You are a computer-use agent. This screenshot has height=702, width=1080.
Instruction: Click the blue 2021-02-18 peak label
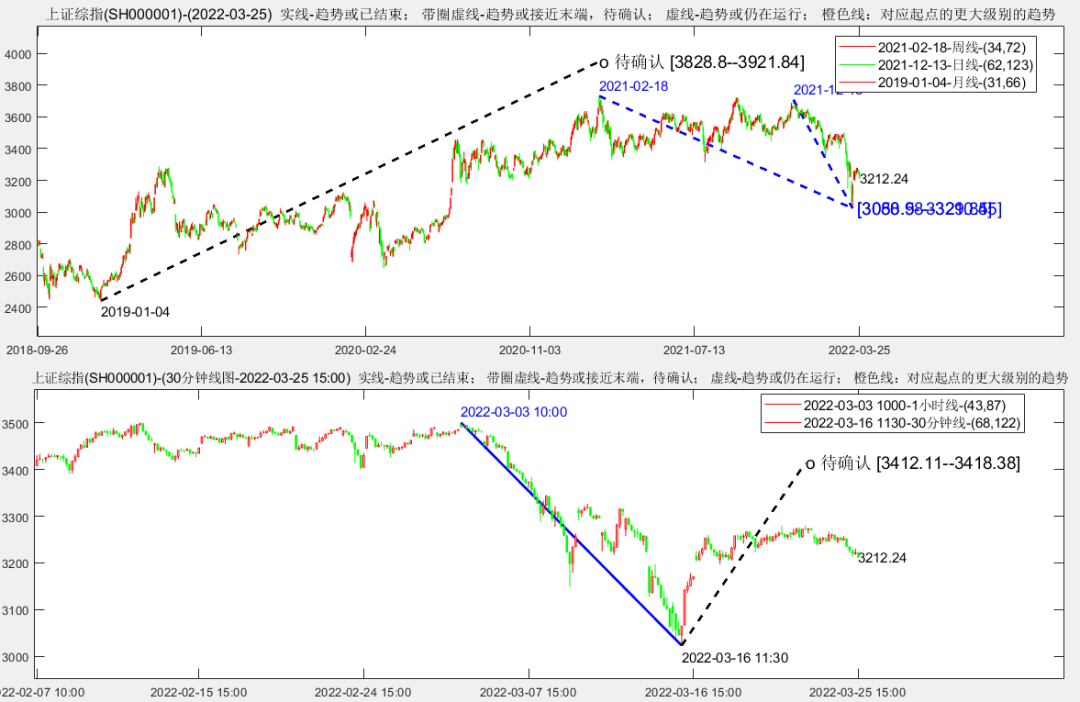633,86
